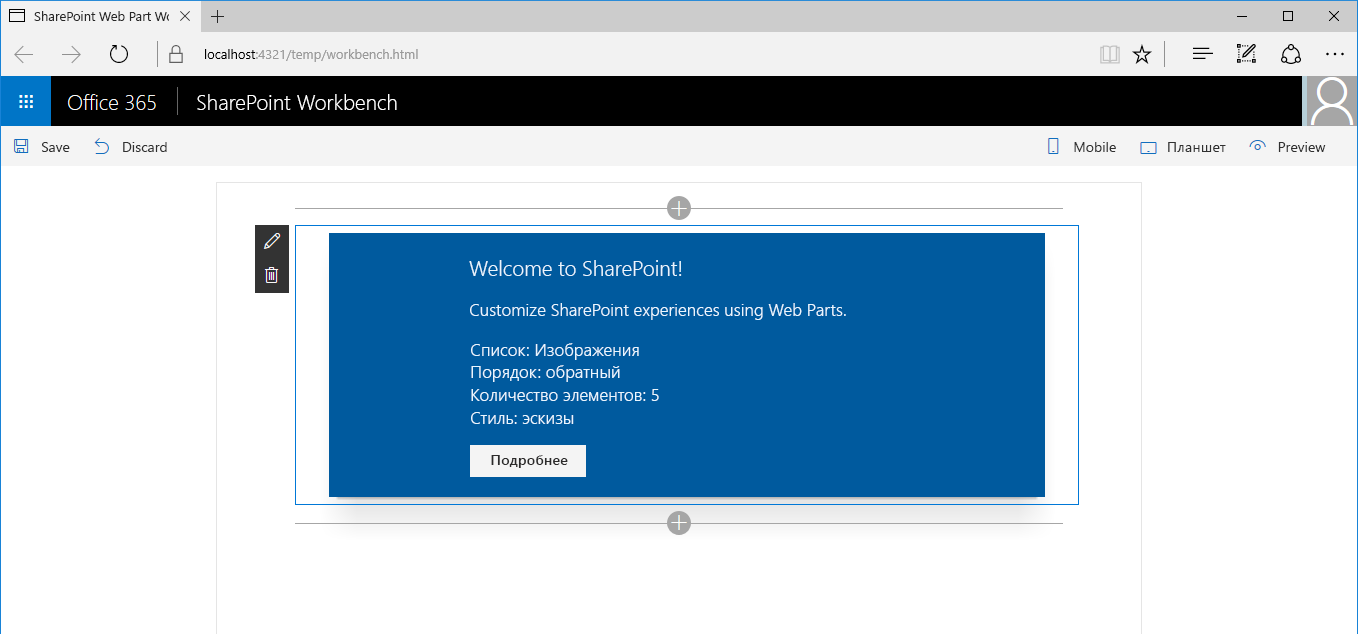The image size is (1358, 634).
Task: Open the Office 365 app launcher grid
Action: point(26,102)
